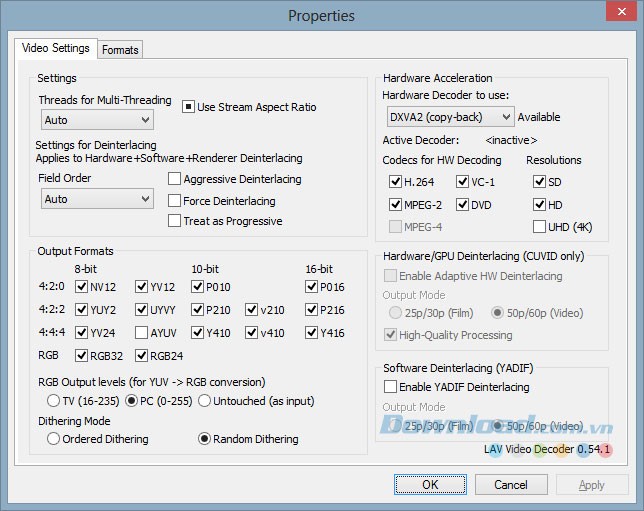Select Ordered Dithering mode
Screen dimensions: 644x511
[53, 439]
